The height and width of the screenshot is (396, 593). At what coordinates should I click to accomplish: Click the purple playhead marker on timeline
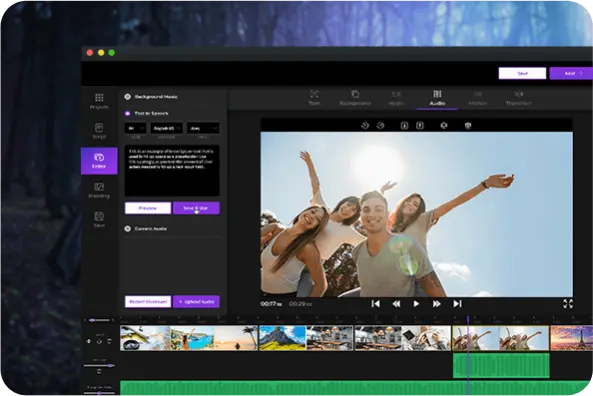pos(468,320)
